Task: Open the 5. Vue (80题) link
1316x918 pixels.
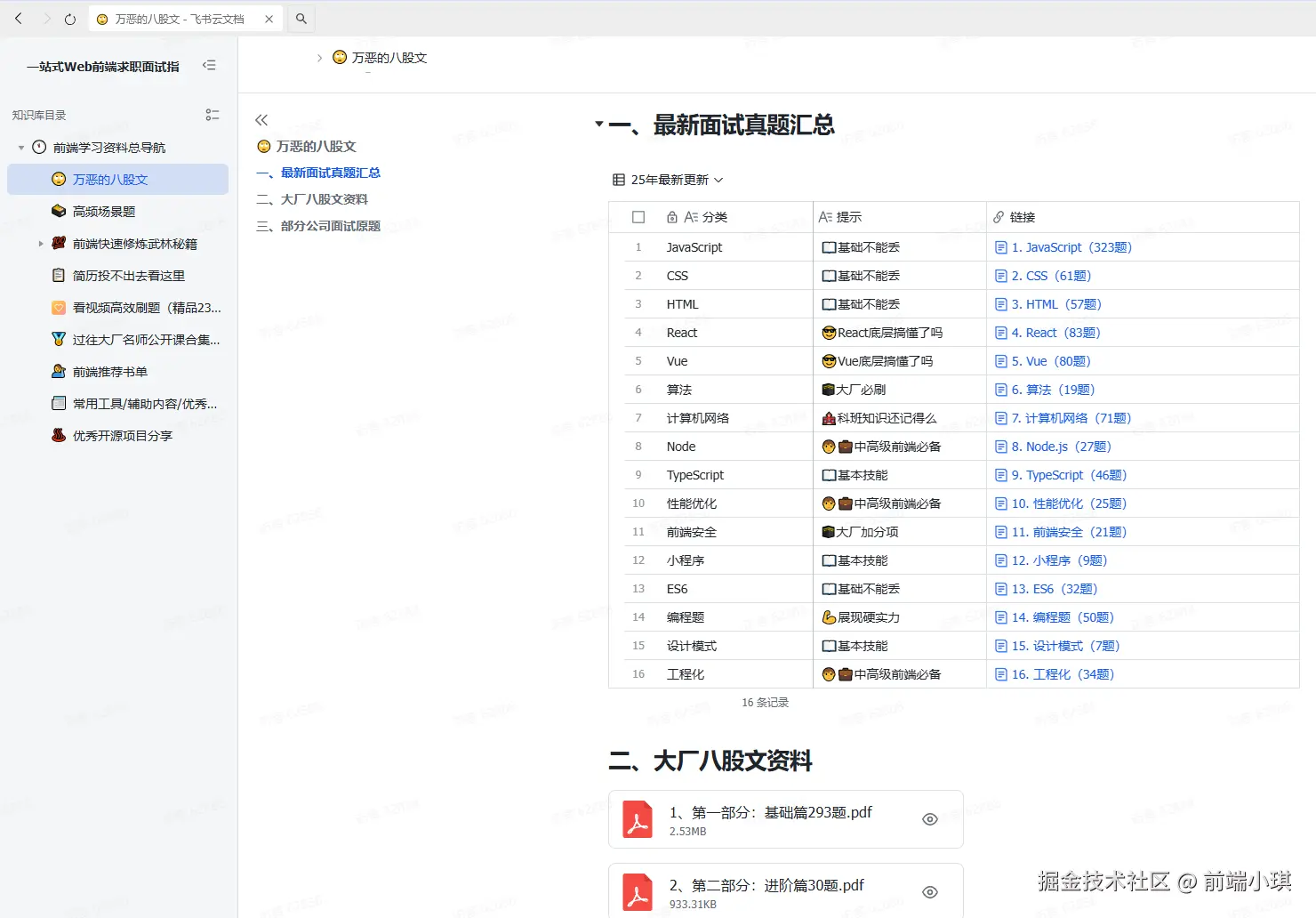Action: click(x=1050, y=360)
